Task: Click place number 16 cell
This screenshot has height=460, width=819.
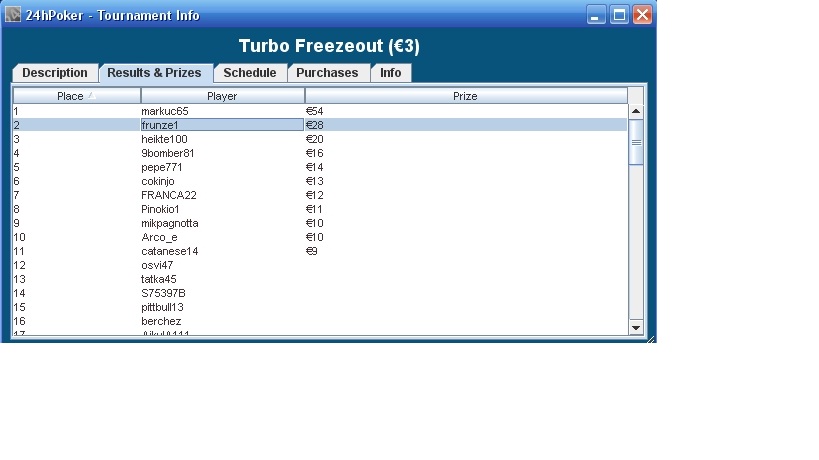Action: pyautogui.click(x=19, y=321)
